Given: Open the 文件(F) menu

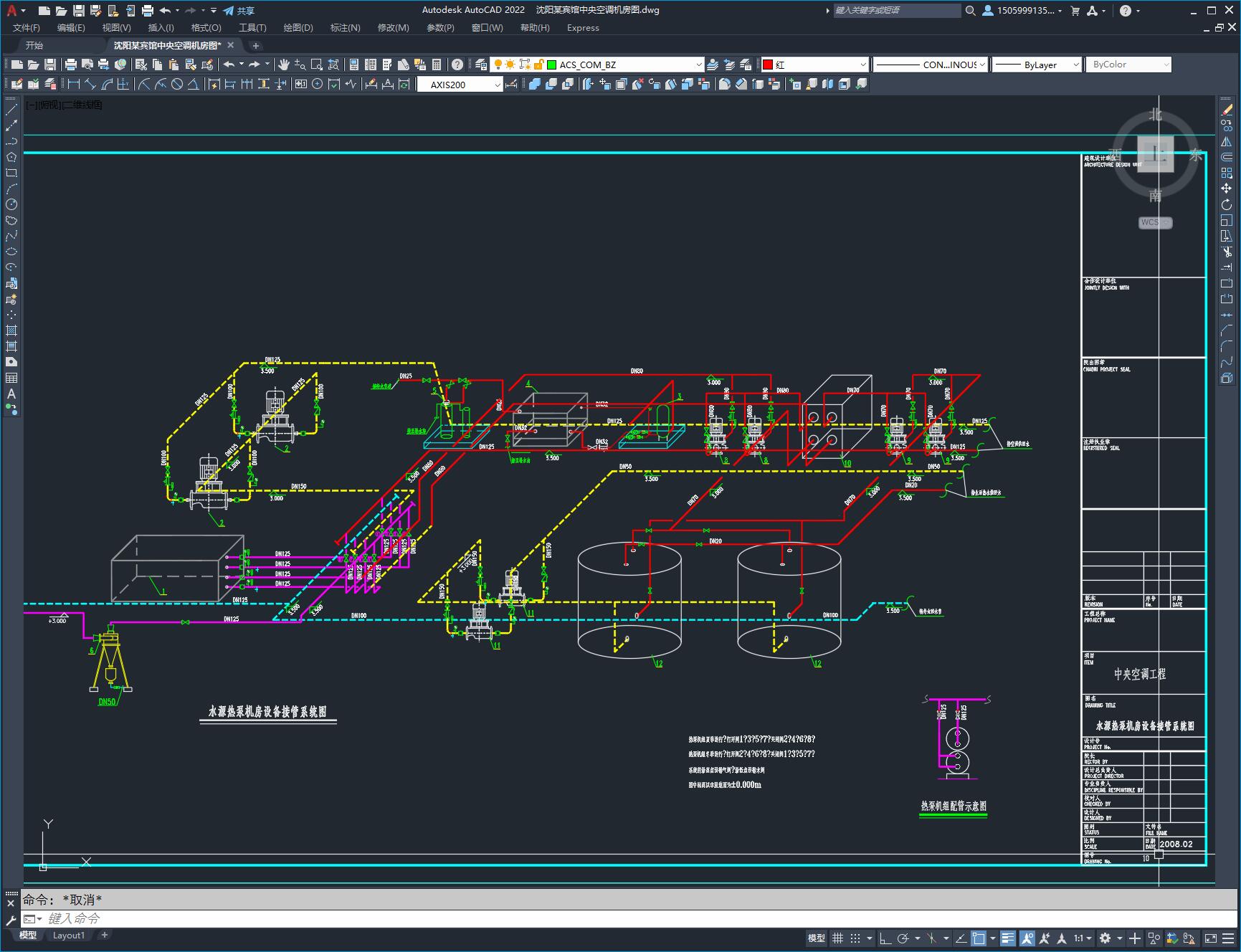Looking at the screenshot, I should point(27,27).
